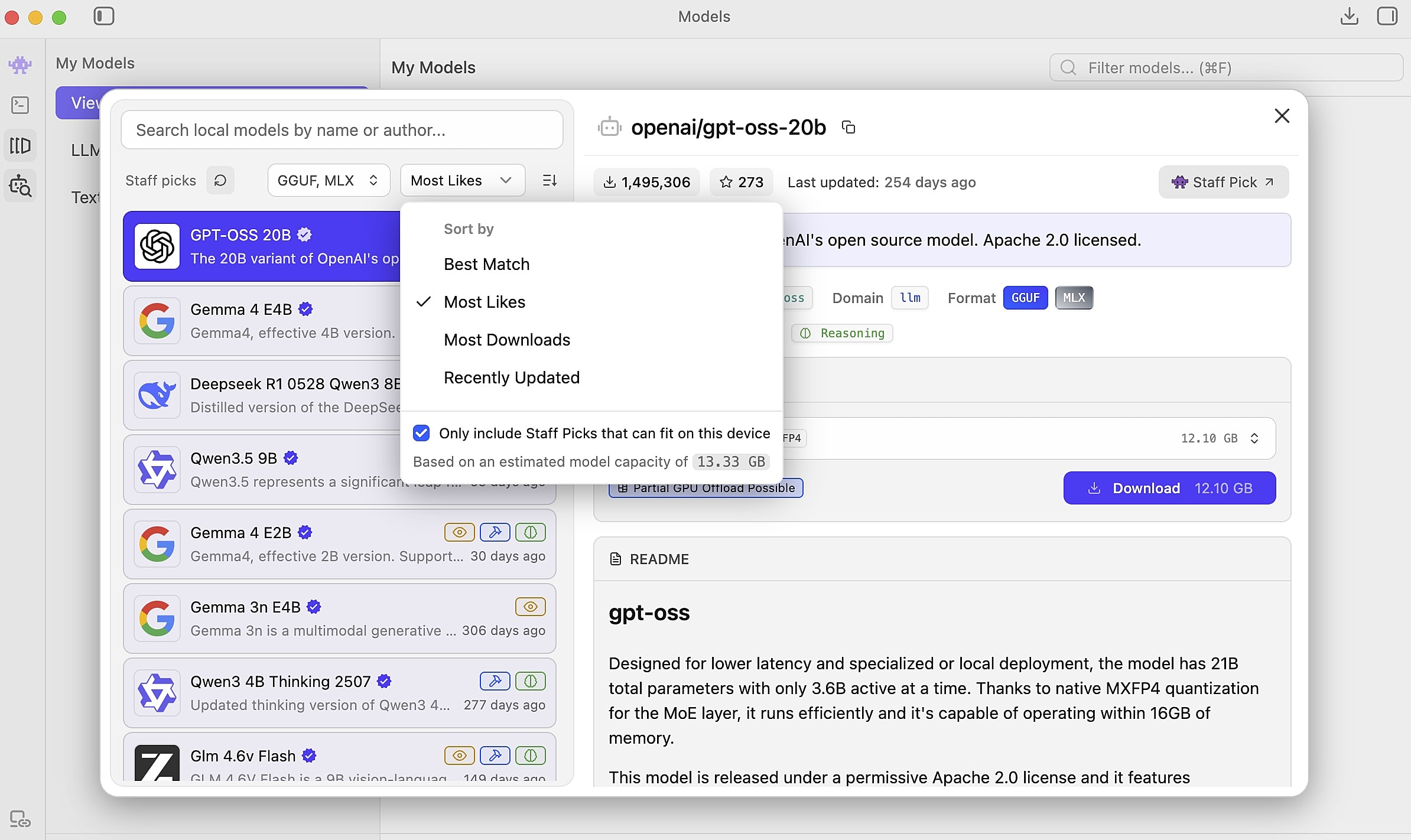
Task: Focus the Search local models field
Action: [342, 130]
